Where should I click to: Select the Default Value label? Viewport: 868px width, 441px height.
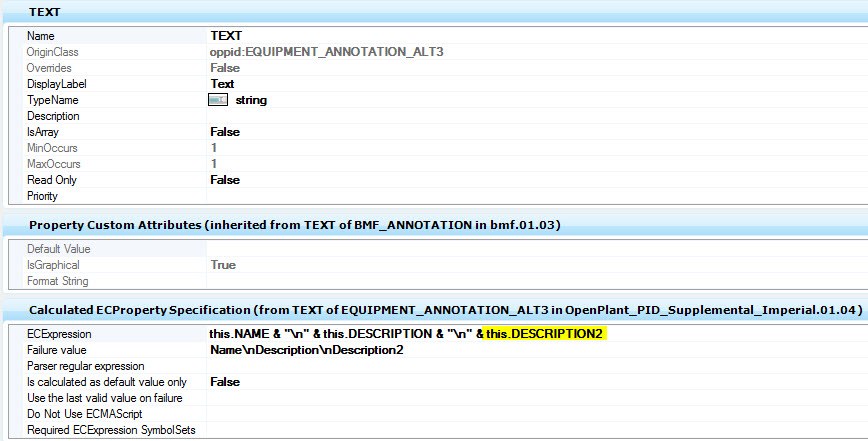[58, 249]
